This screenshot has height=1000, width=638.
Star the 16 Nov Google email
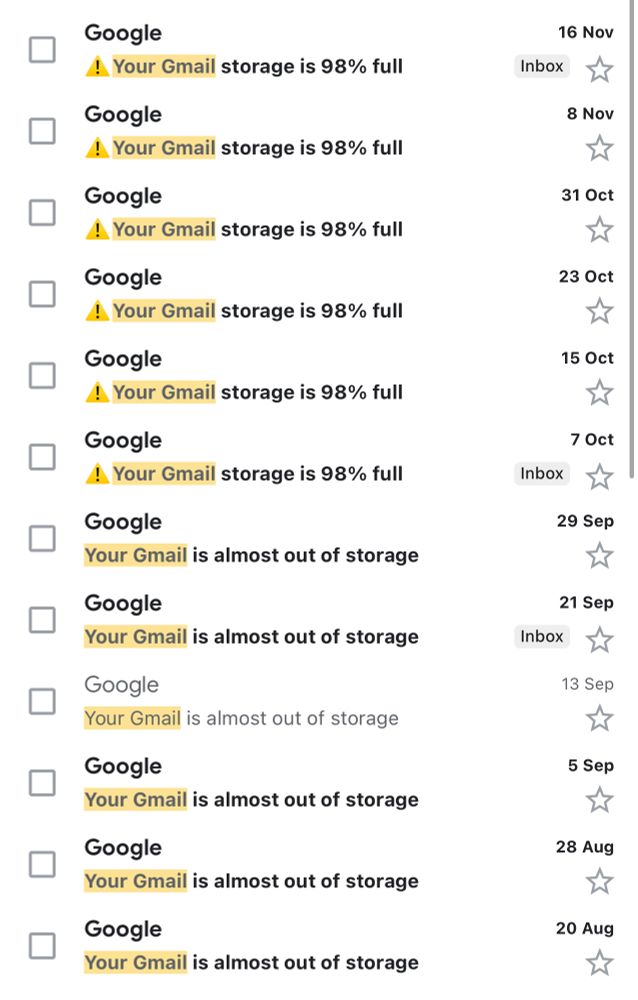[599, 70]
